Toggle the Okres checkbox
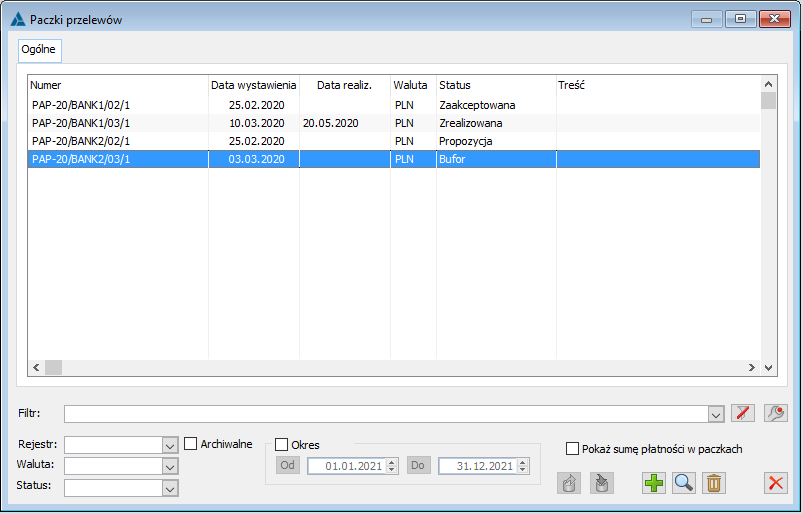 point(282,444)
